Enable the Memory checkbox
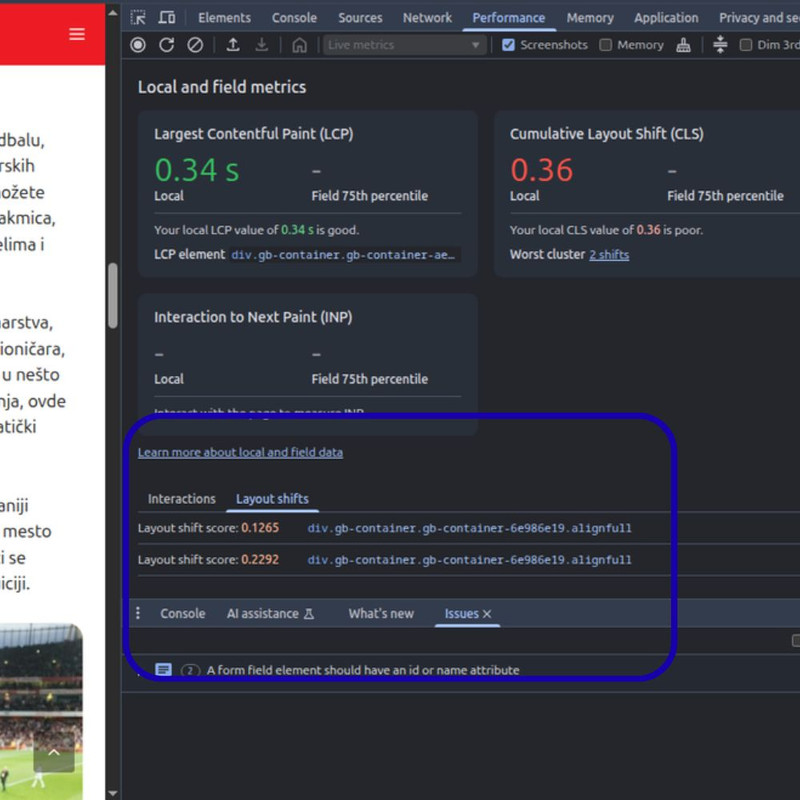Viewport: 800px width, 800px height. click(x=606, y=45)
